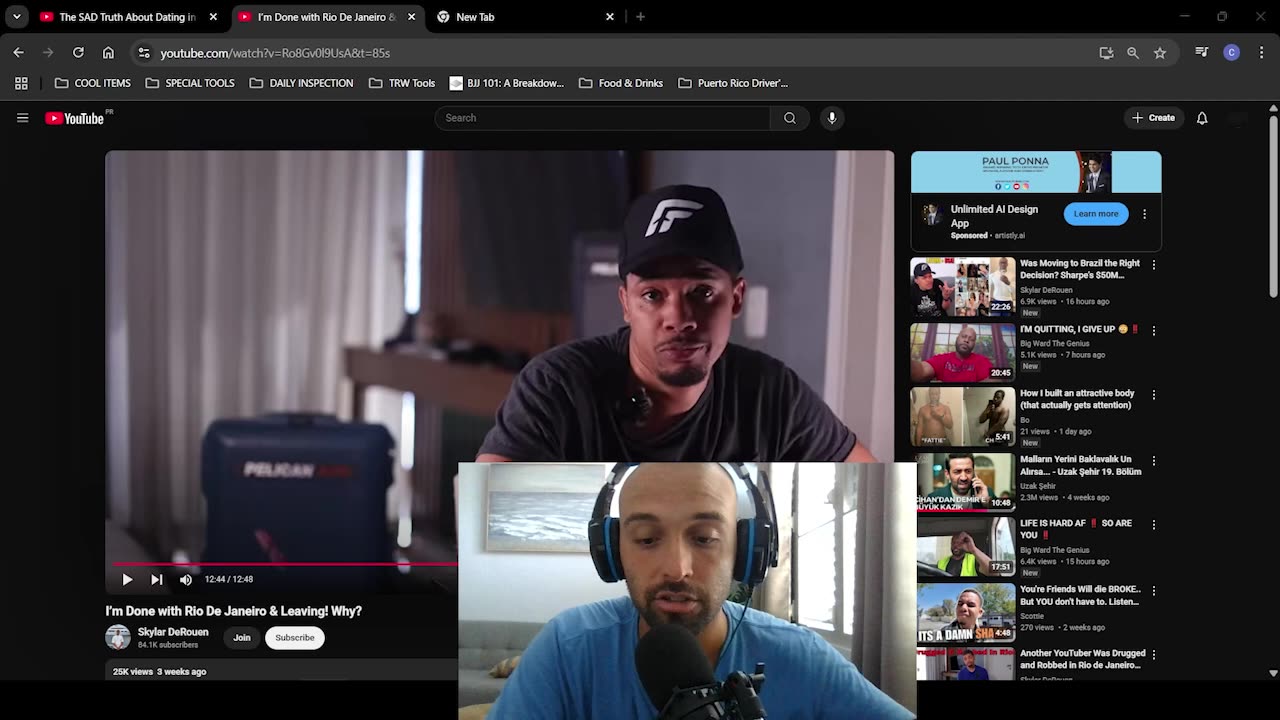Screen dimensions: 1280x720
Task: Open 'LIFE IS HARD AF' title link
Action: click(1076, 529)
